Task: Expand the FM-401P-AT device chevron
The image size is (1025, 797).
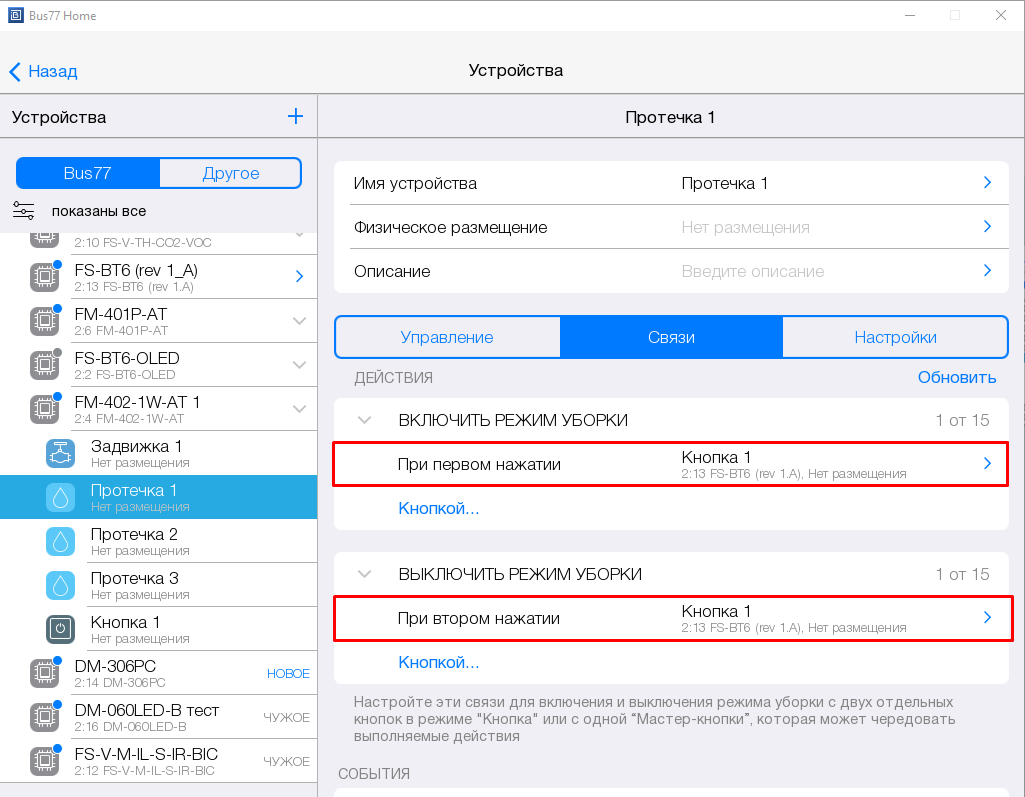Action: tap(299, 321)
